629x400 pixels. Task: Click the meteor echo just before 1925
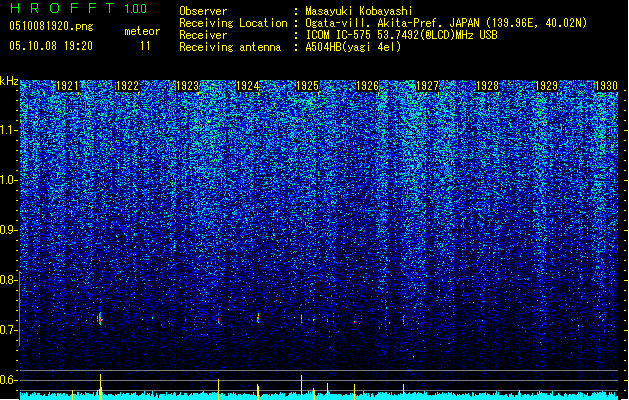[301, 319]
